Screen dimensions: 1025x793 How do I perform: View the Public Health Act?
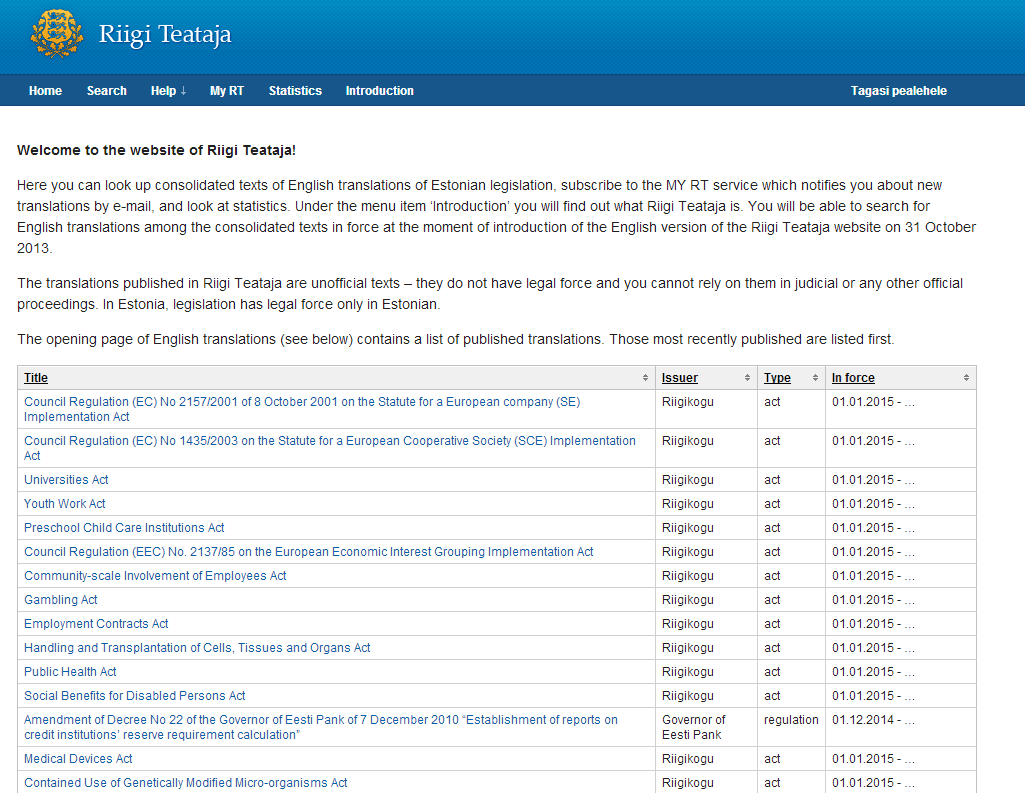coord(70,672)
